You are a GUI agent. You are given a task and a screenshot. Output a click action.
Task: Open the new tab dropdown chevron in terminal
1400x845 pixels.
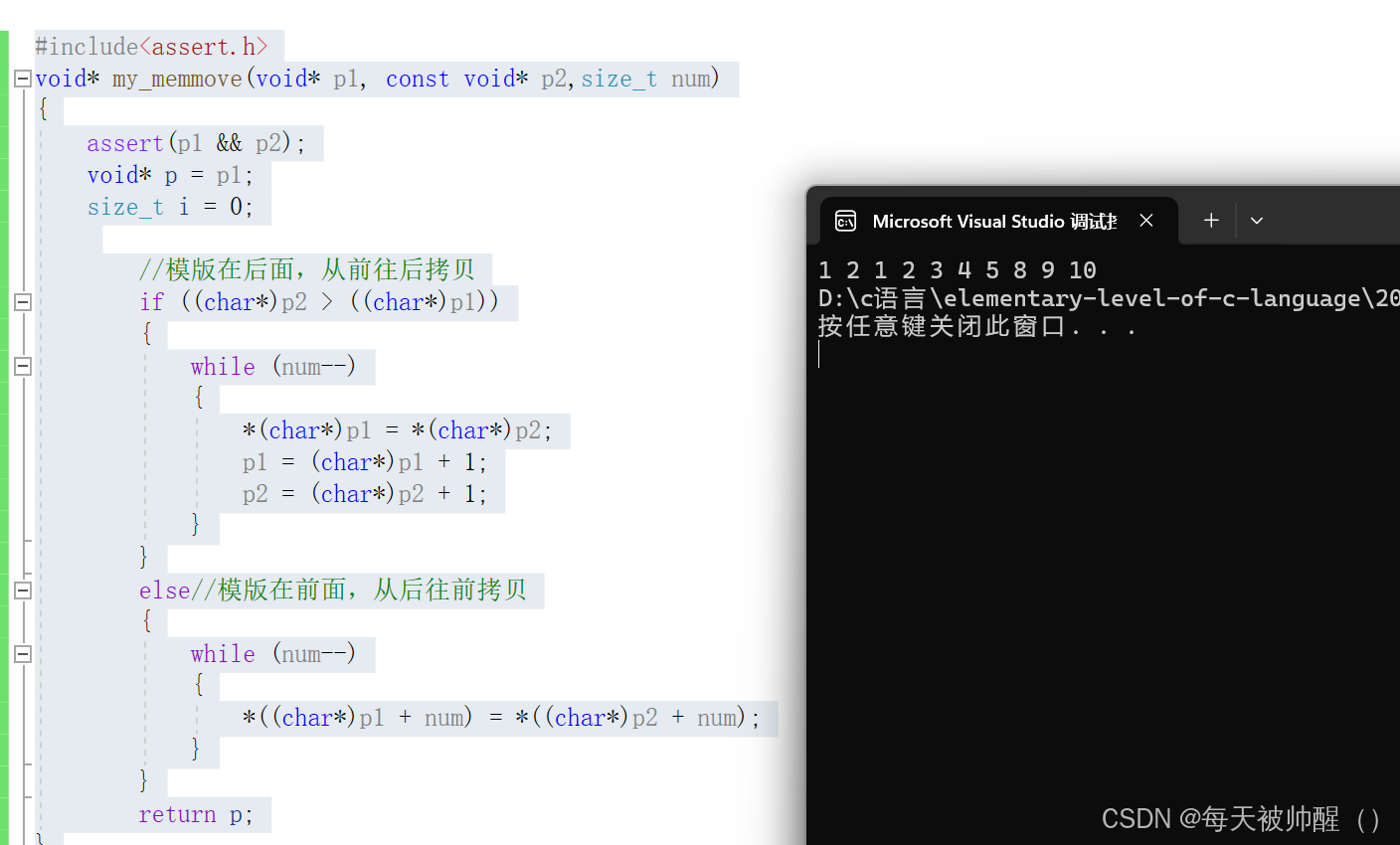1257,221
